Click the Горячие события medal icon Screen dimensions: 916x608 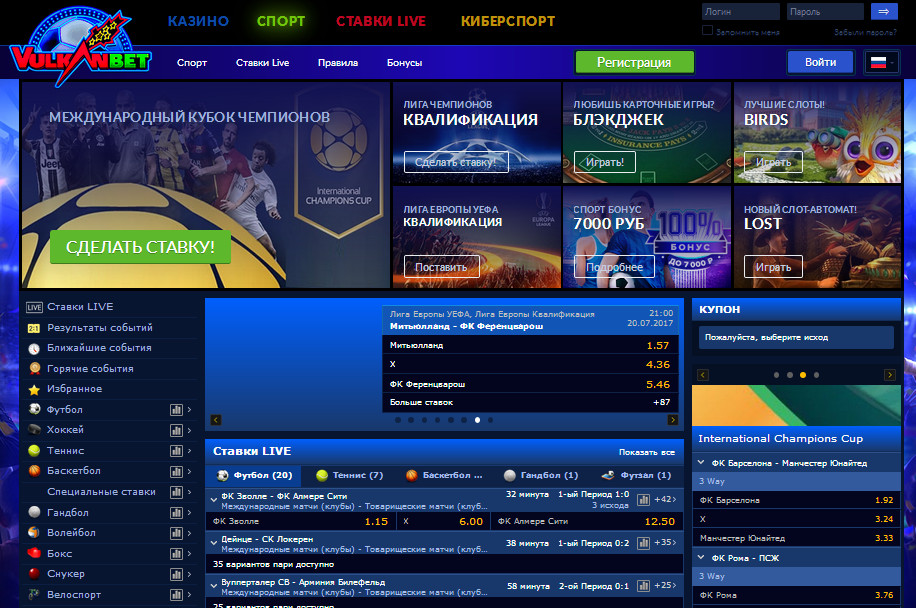point(34,369)
